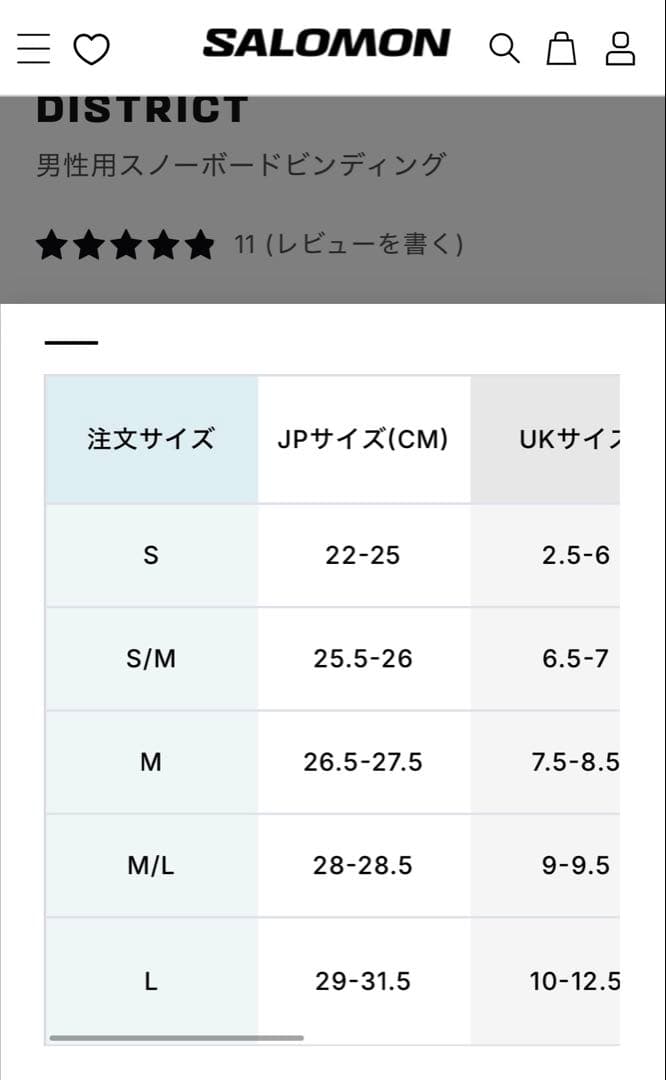Click the DISTRICT product title
Screen dimensions: 666x1080
click(142, 110)
